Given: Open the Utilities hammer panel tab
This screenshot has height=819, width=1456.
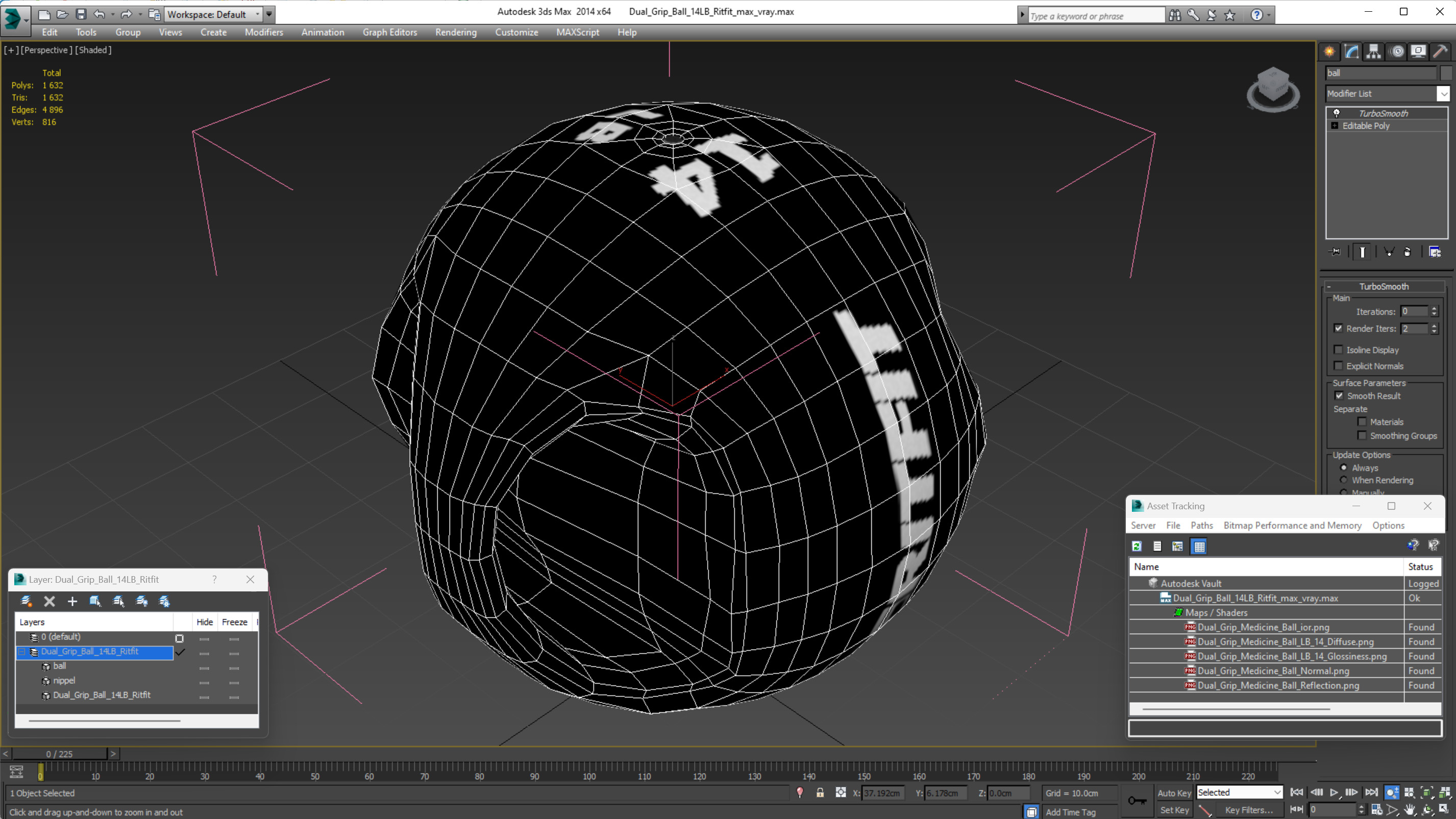Looking at the screenshot, I should pos(1440,52).
